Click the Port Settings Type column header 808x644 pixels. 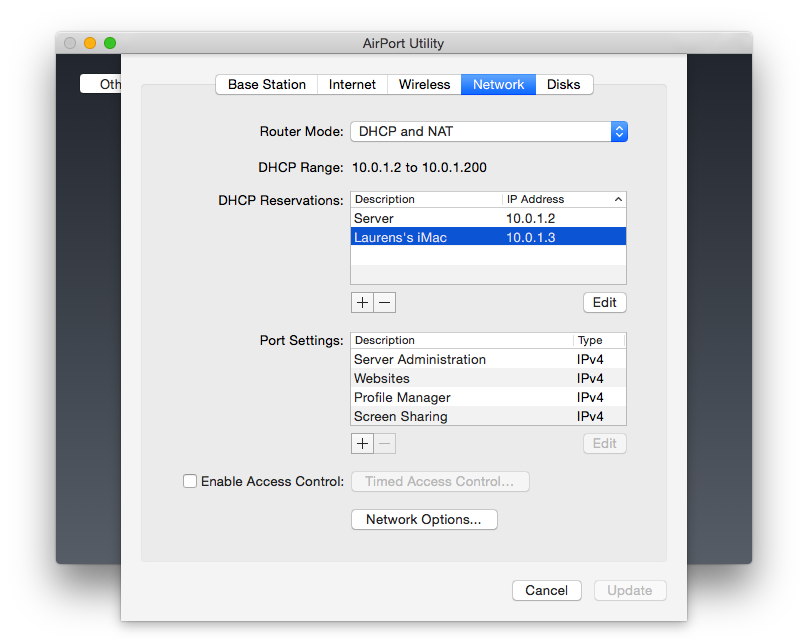[599, 340]
